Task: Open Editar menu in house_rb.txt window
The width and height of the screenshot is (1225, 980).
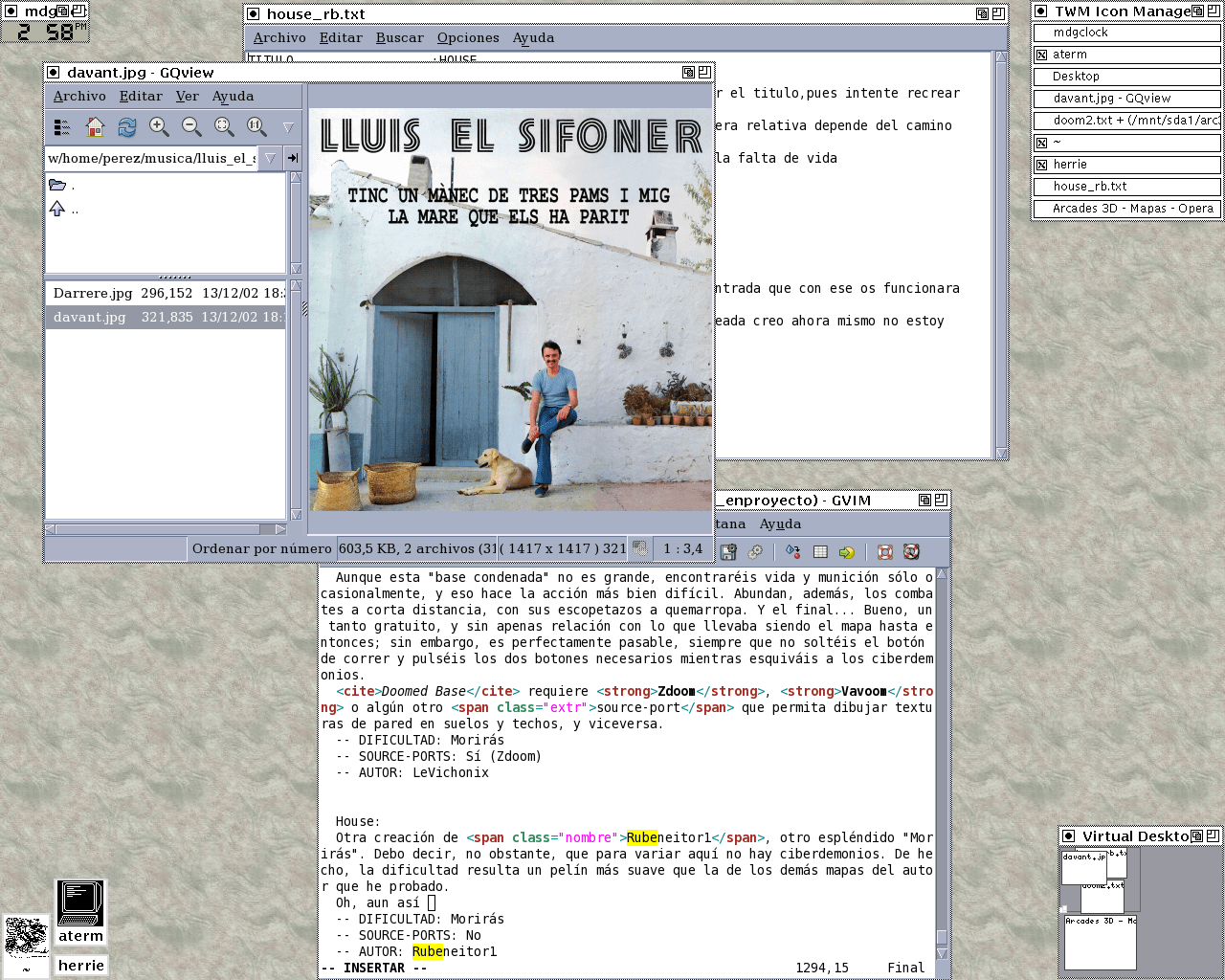Action: click(x=341, y=37)
